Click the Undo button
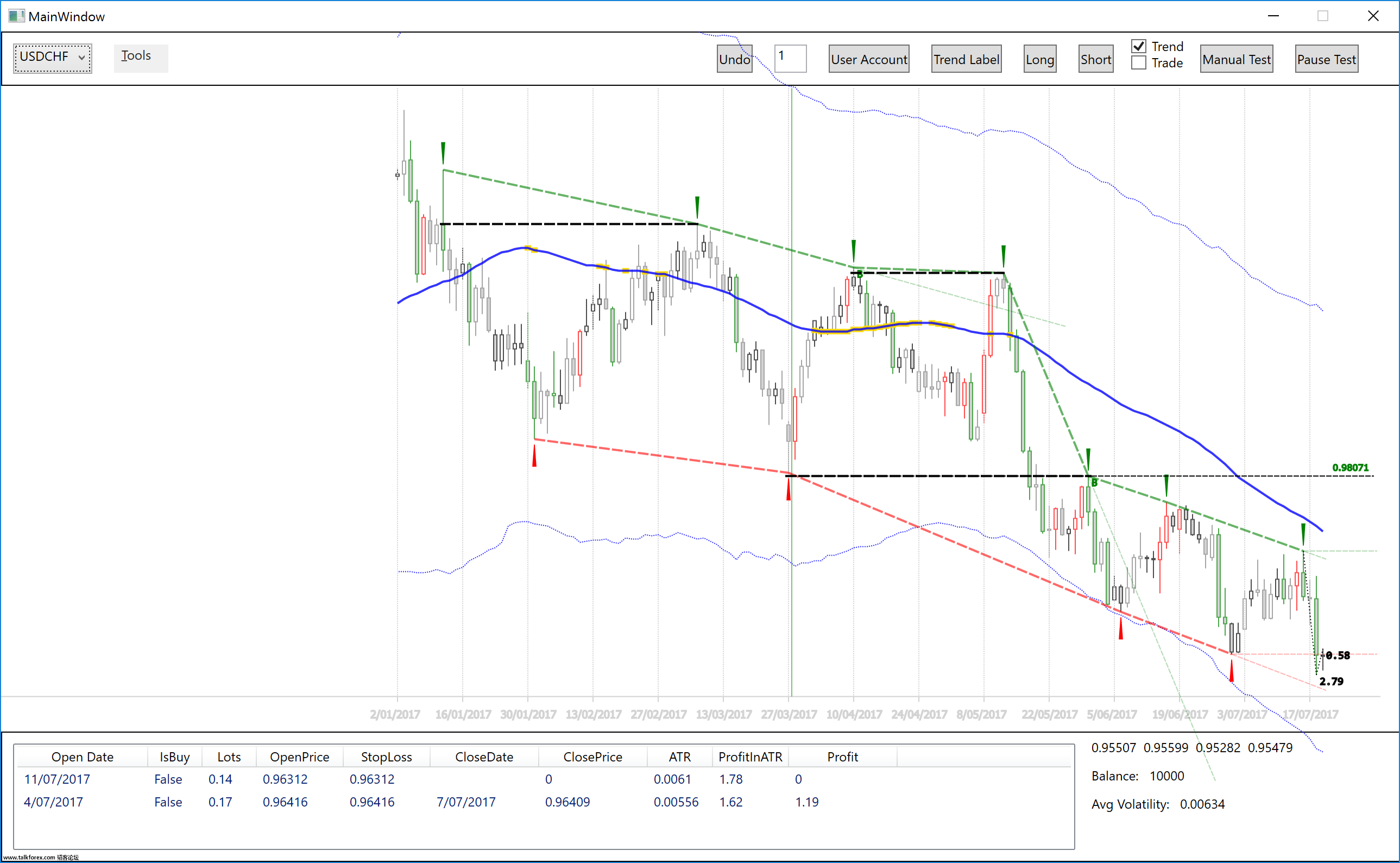 (x=735, y=59)
